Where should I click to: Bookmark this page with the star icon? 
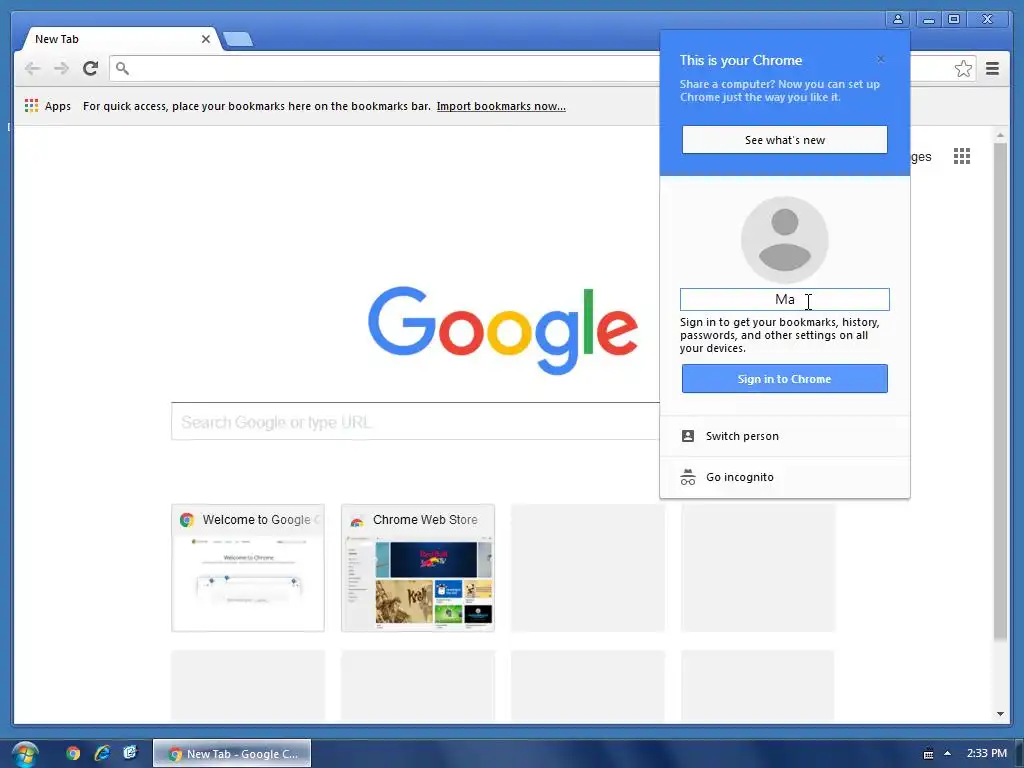(963, 69)
